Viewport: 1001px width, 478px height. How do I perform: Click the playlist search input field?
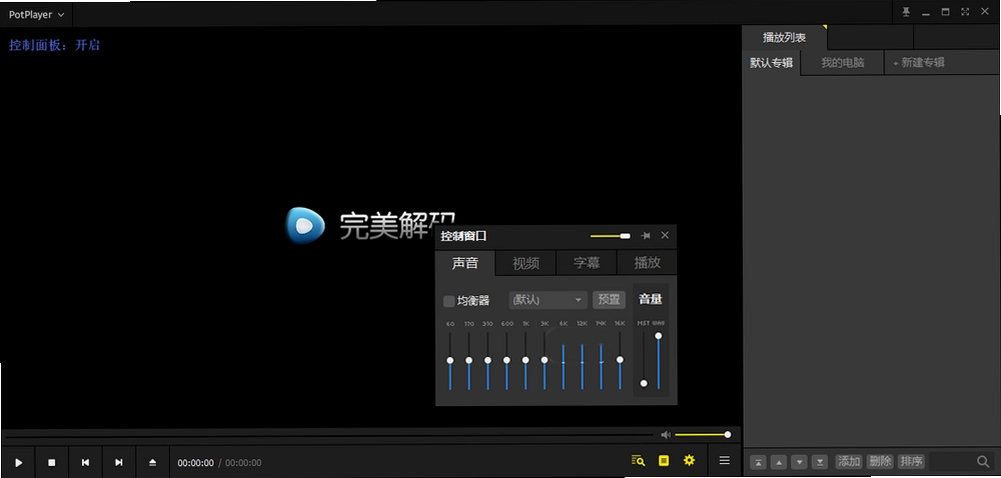952,461
